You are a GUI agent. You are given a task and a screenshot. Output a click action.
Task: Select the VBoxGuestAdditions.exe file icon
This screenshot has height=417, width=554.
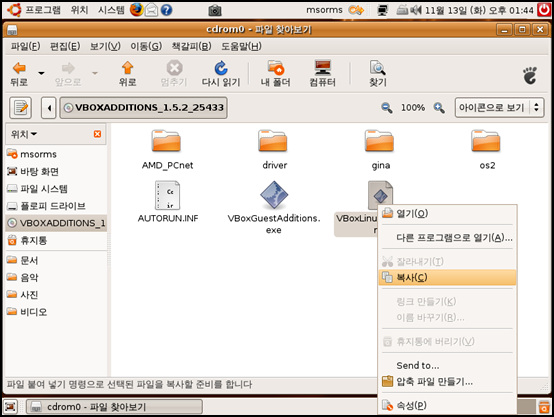click(274, 195)
